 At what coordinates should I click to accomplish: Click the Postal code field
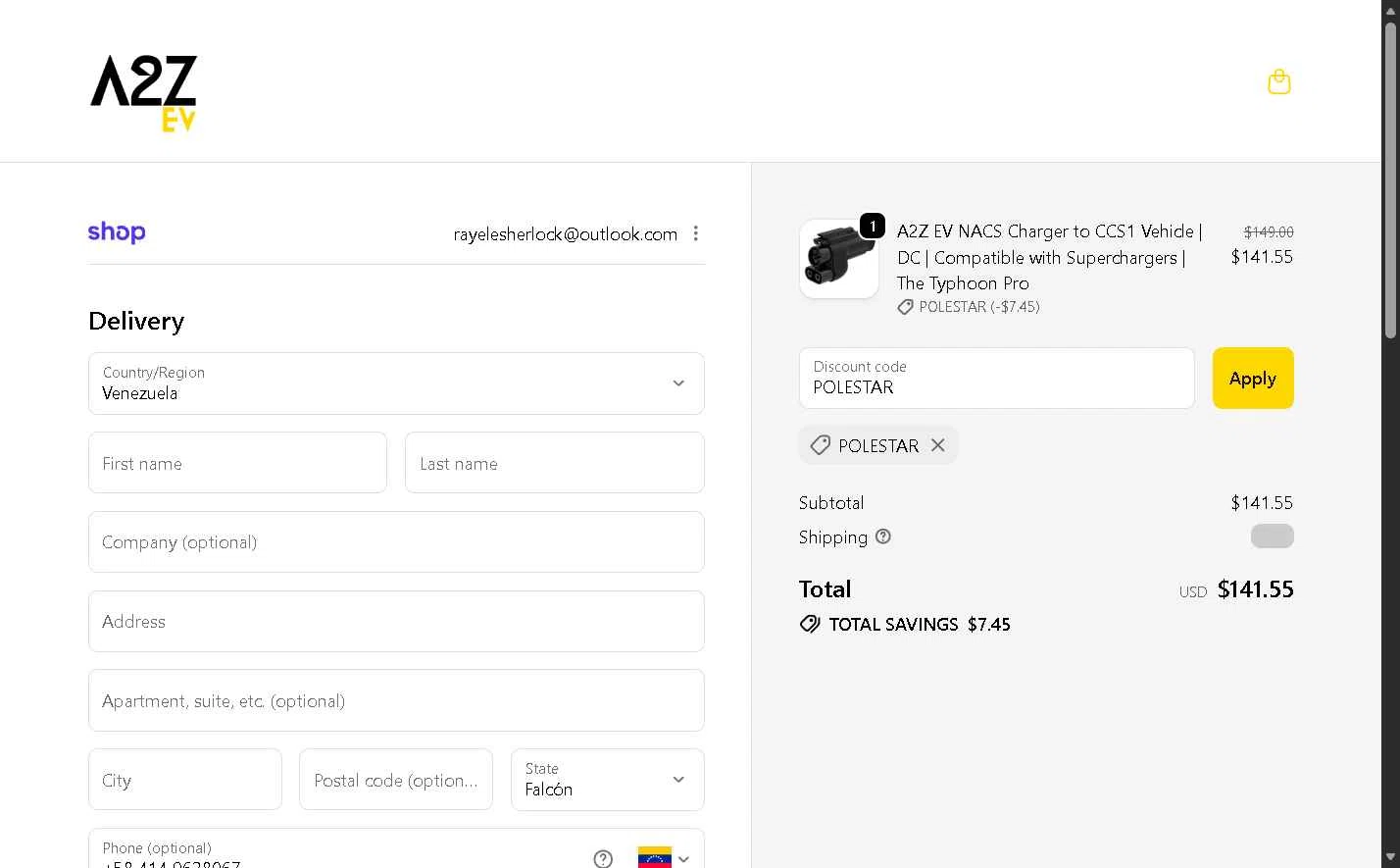pyautogui.click(x=396, y=780)
